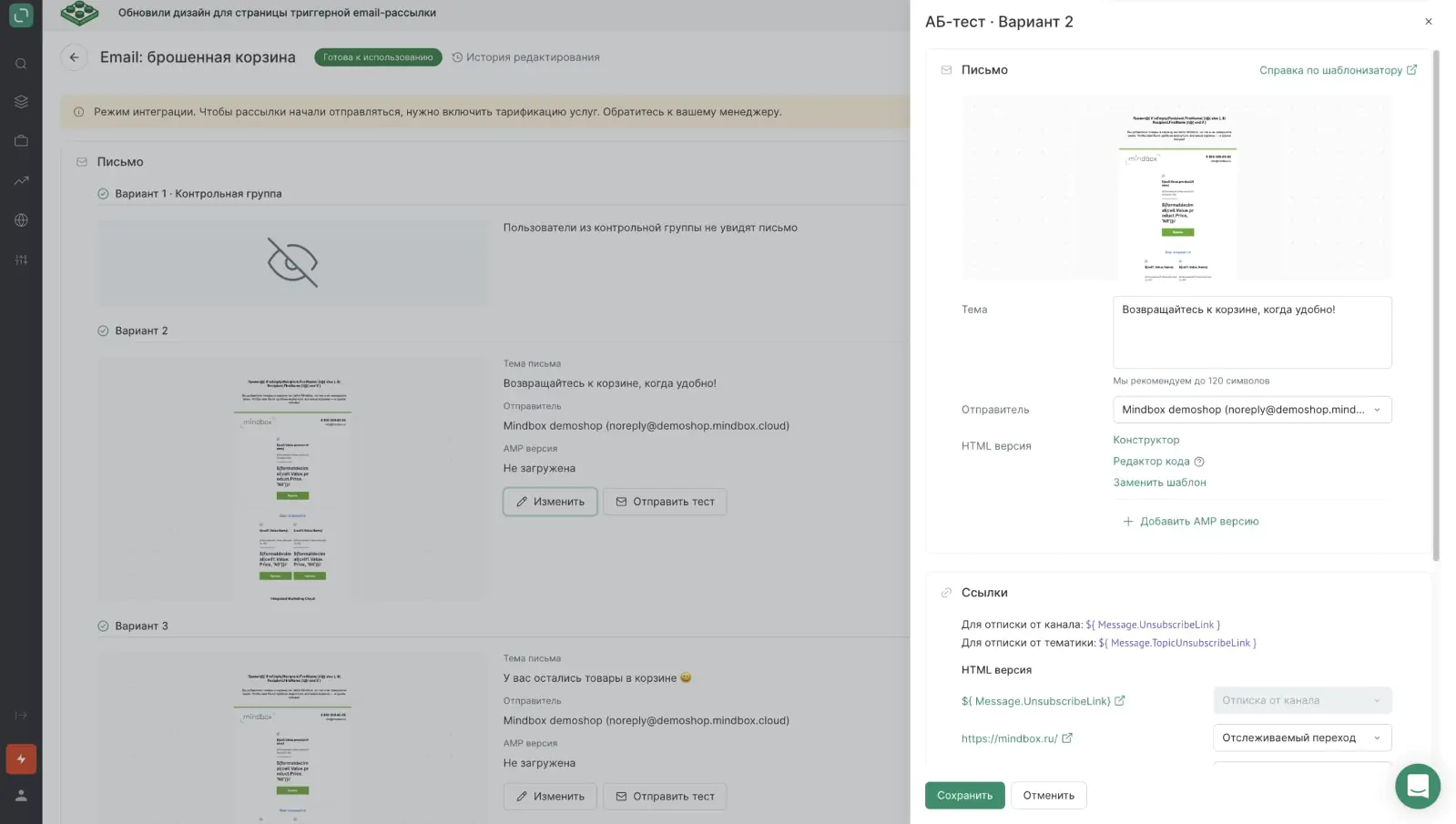Click Добавить AMP версию
The image size is (1456, 824).
click(x=1190, y=522)
